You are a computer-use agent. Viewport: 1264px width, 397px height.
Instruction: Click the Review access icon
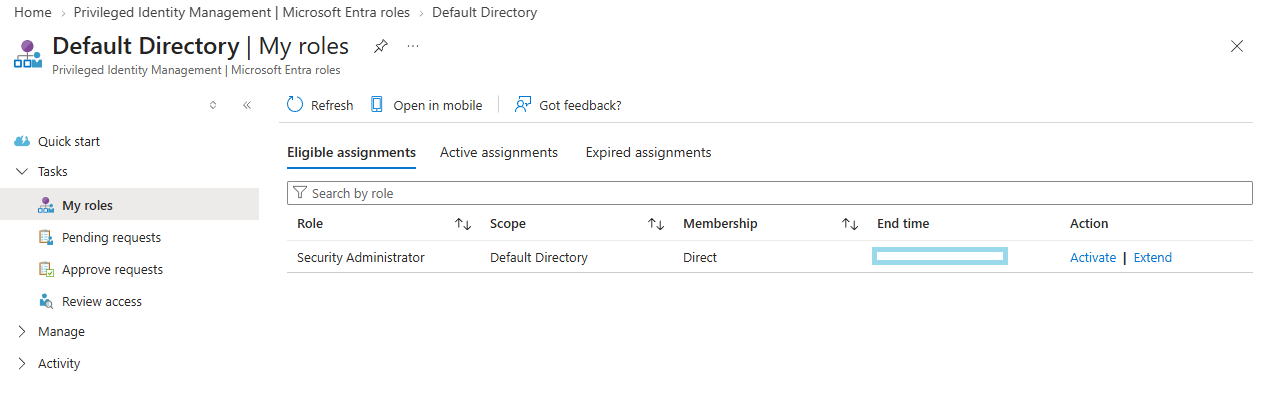(x=46, y=301)
